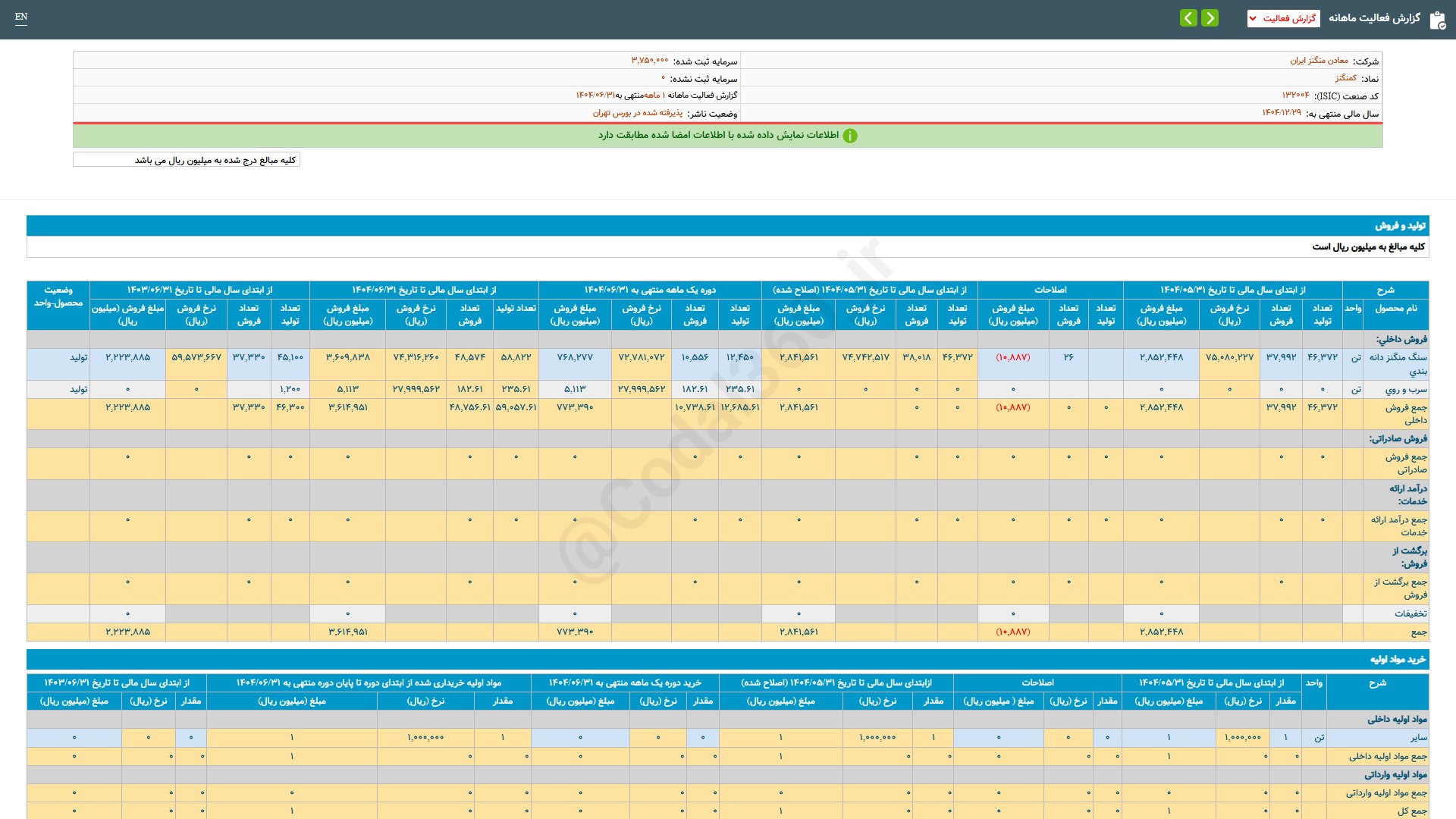Click company name معادن منگنز ایران
The image size is (1456, 819).
[x=1319, y=61]
